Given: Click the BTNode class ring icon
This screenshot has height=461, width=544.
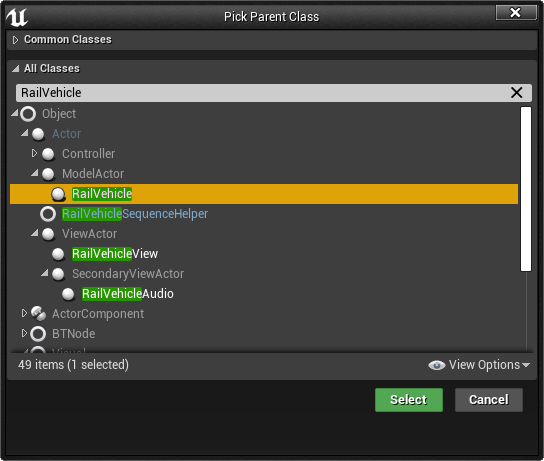Looking at the screenshot, I should point(38,334).
